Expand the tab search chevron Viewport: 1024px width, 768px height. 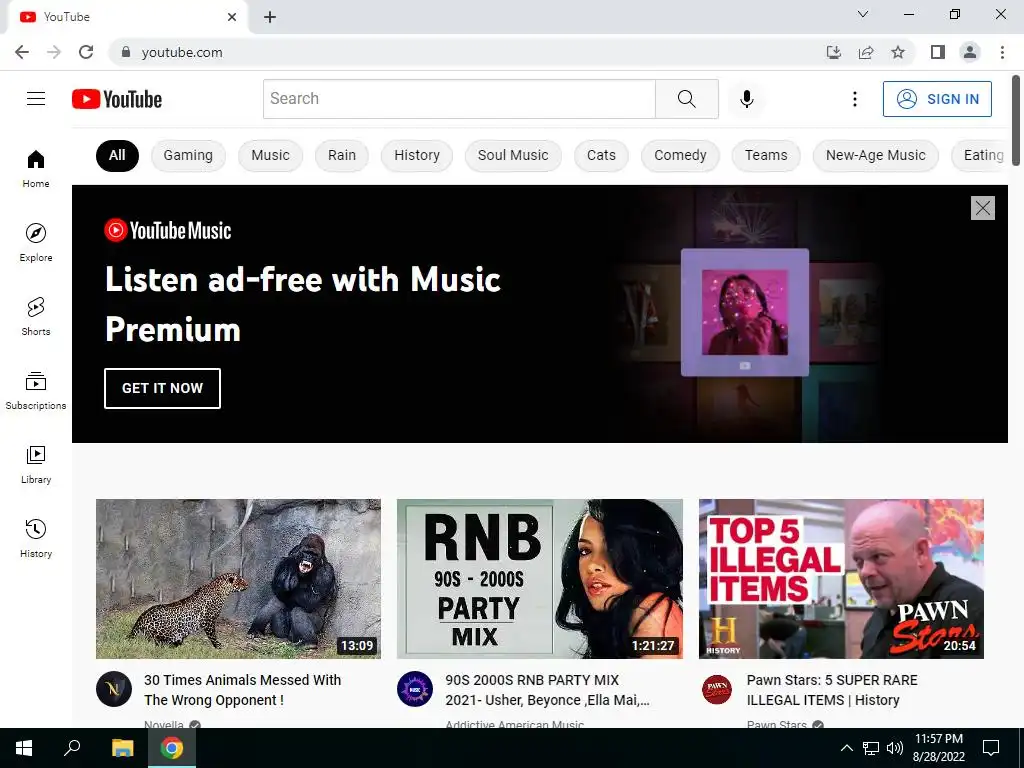click(x=863, y=14)
